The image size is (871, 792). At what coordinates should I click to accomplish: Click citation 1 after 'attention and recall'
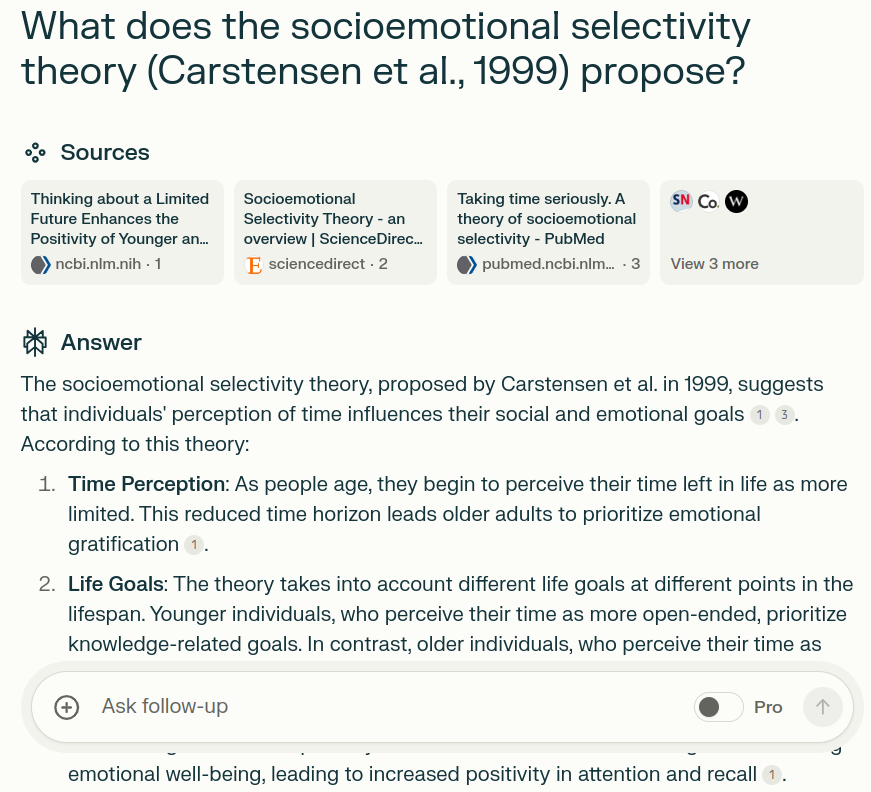pyautogui.click(x=771, y=775)
